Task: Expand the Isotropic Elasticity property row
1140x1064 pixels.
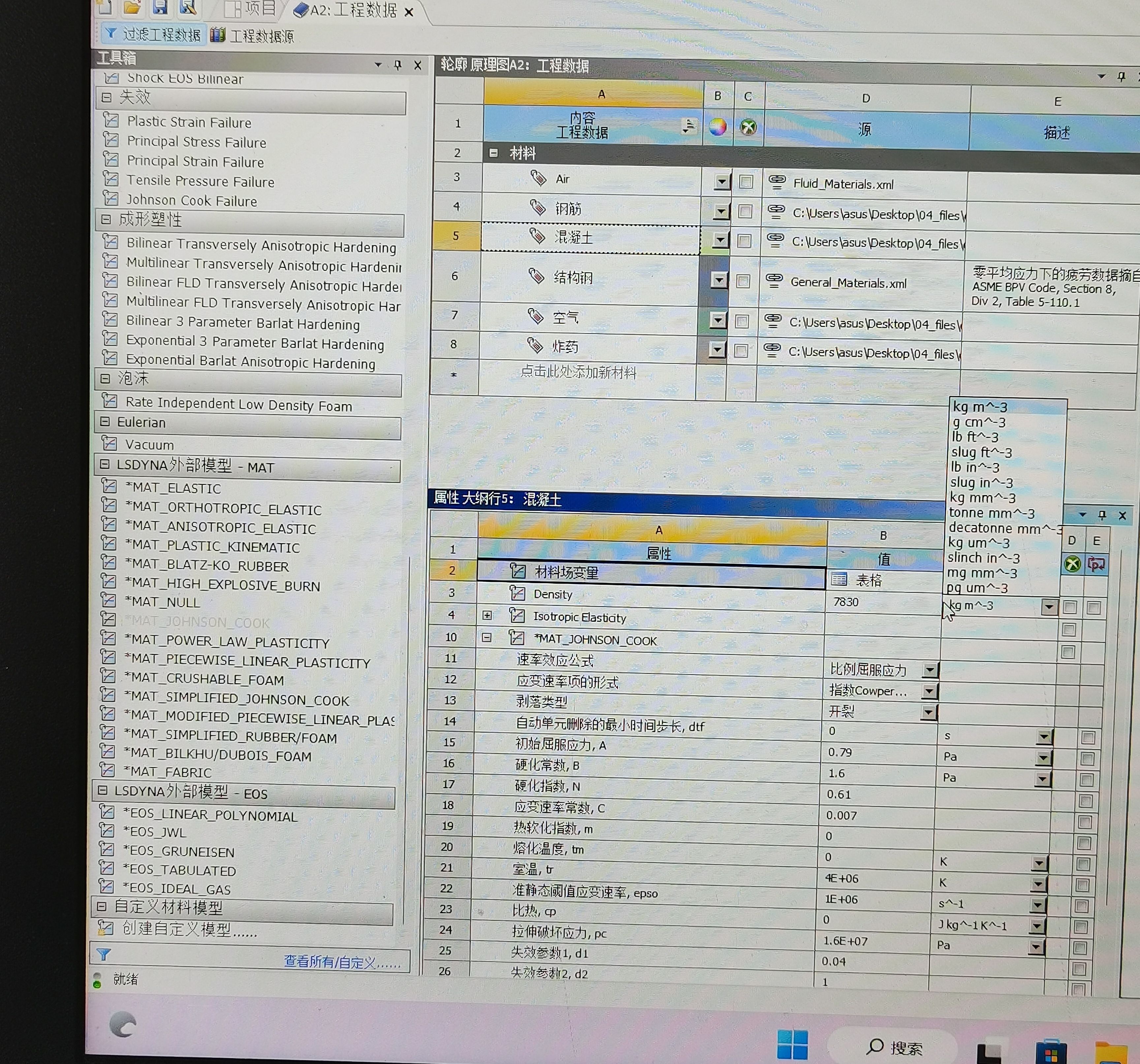Action: point(487,615)
